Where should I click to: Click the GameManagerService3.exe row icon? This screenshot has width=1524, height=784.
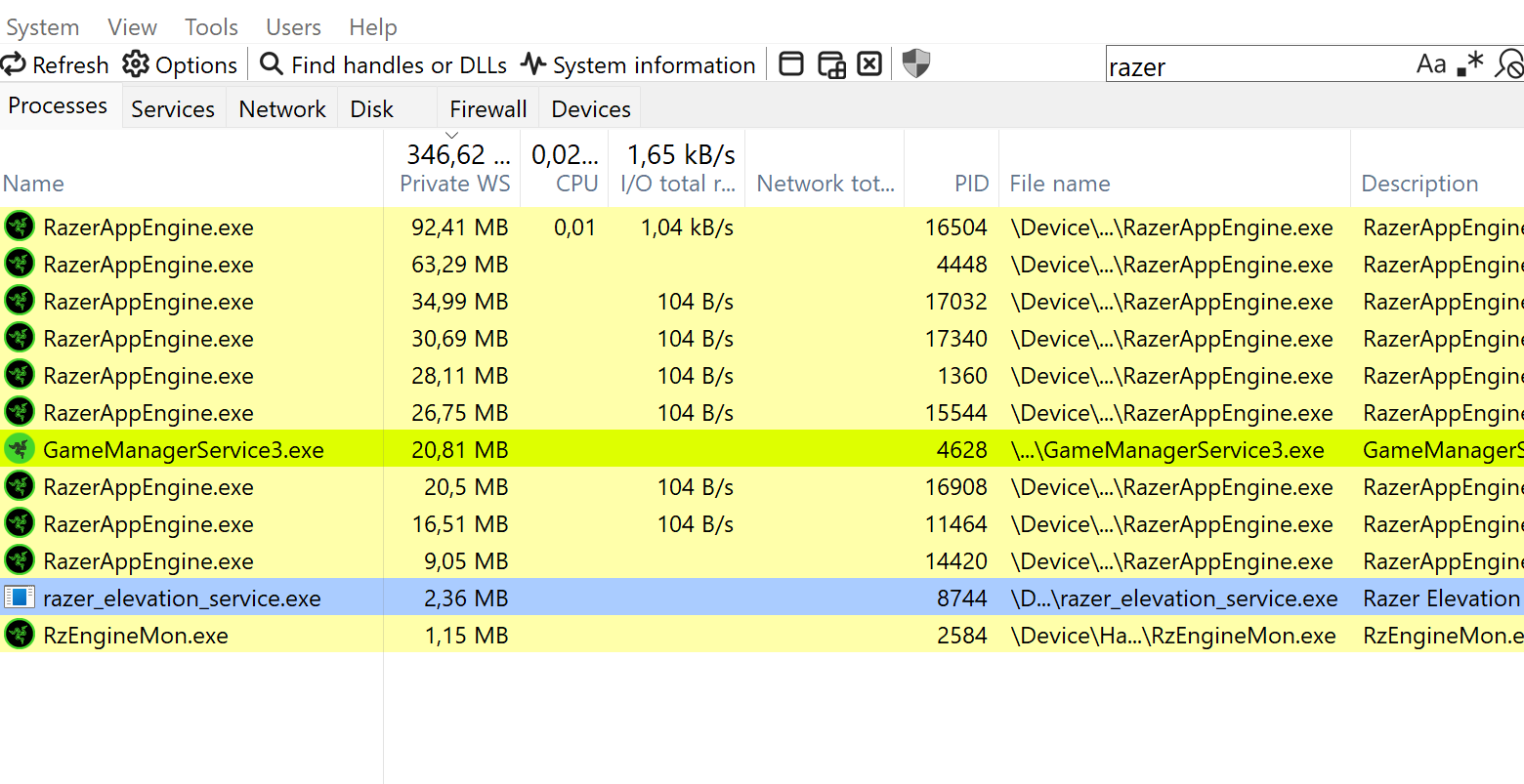click(x=20, y=449)
